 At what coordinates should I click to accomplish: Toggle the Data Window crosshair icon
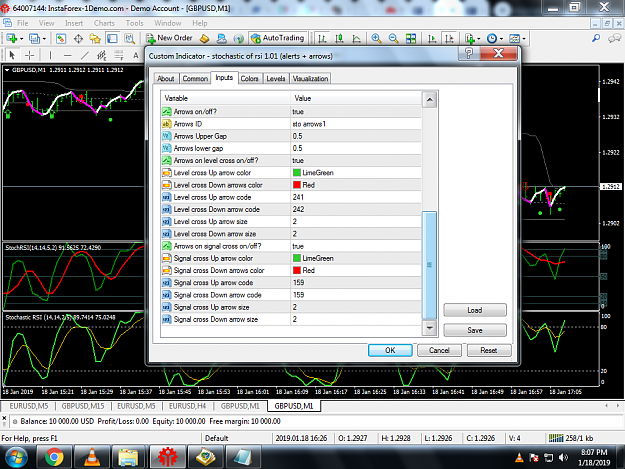pyautogui.click(x=79, y=39)
